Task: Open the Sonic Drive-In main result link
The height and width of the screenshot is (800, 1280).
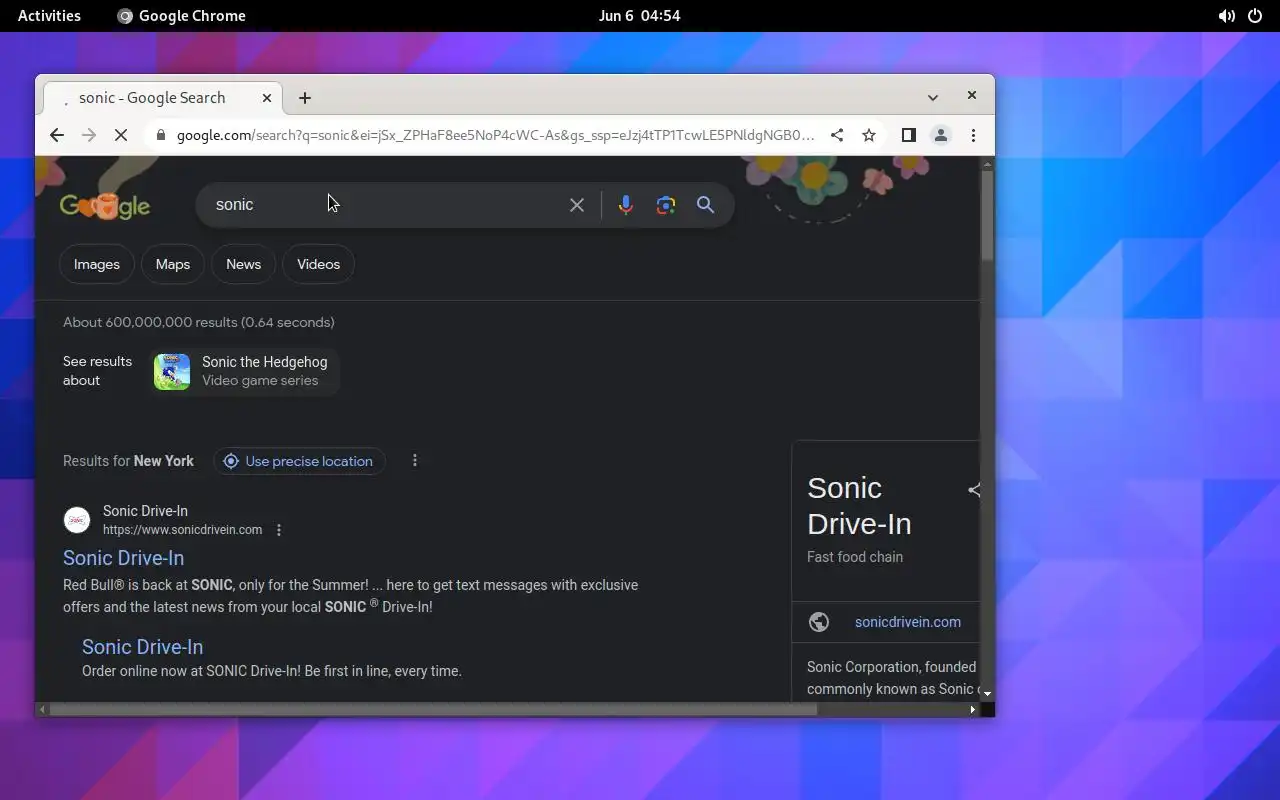Action: pos(124,558)
